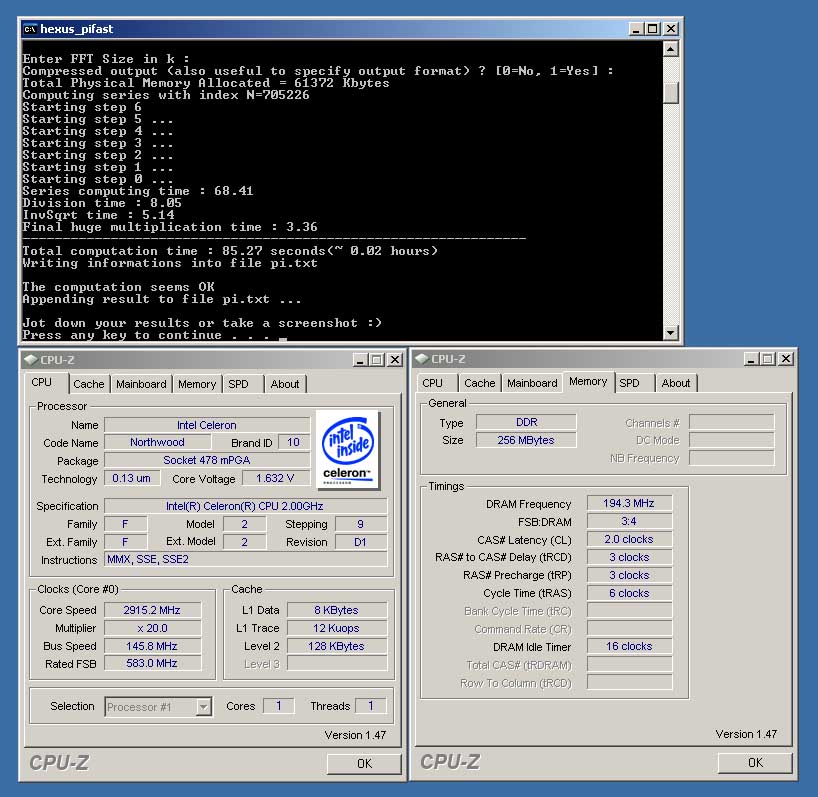Close the hexus_pifast console window
818x797 pixels.
(x=671, y=29)
